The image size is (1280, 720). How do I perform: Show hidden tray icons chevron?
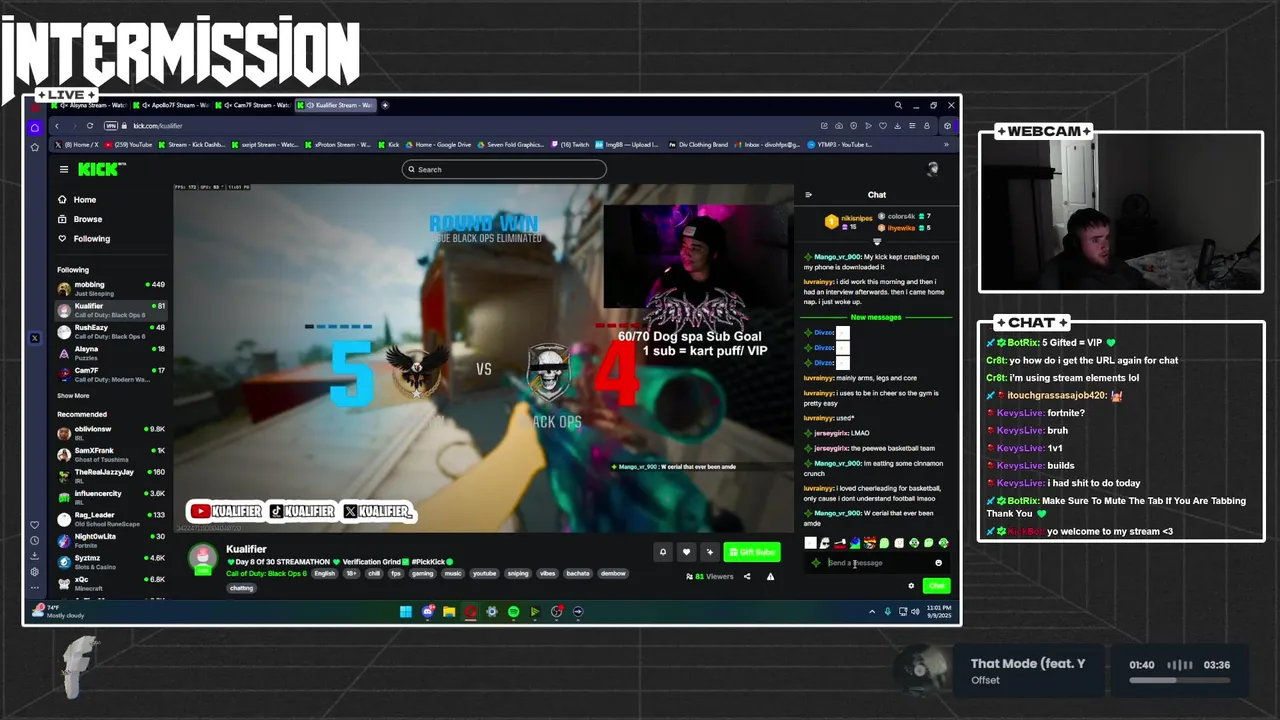point(871,611)
